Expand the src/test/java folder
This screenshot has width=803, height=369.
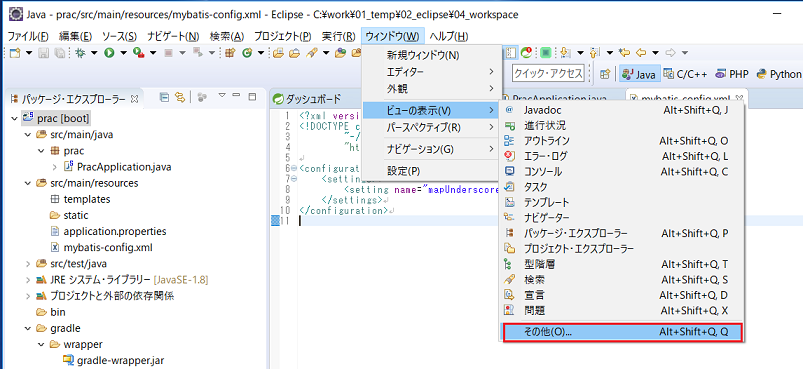[x=27, y=264]
